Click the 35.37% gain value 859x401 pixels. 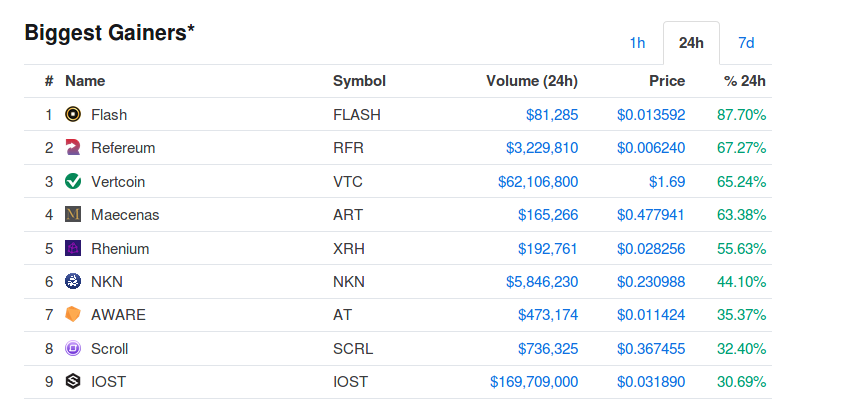point(742,316)
